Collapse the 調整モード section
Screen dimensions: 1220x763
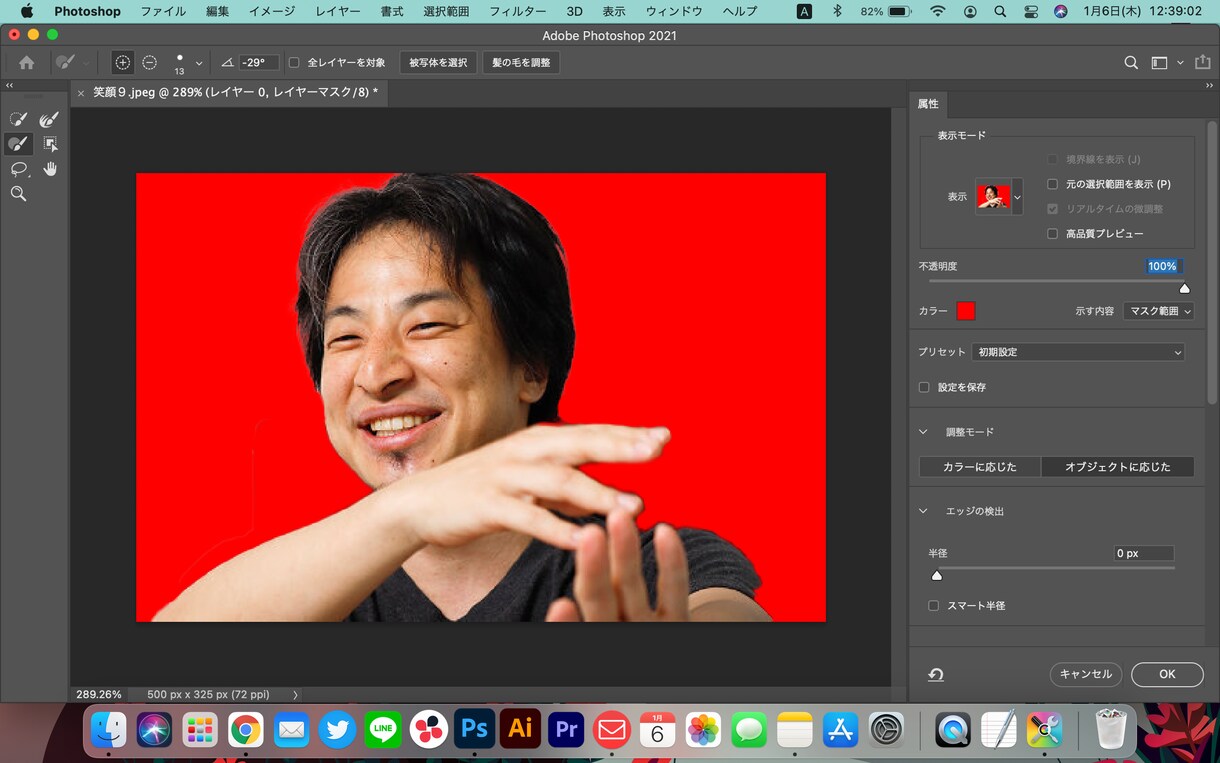(924, 432)
